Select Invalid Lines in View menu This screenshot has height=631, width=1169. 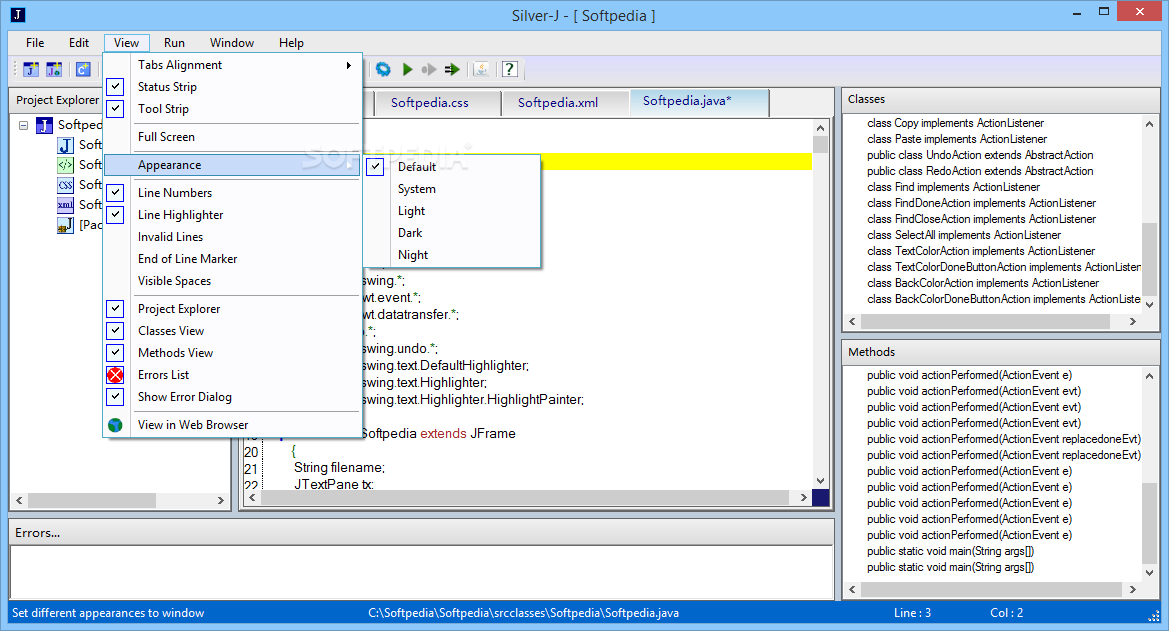tap(233, 236)
